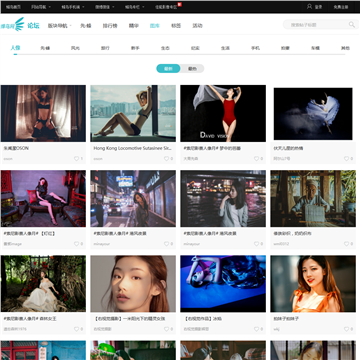The width and height of the screenshot is (360, 360).
Task: Open author wml0312 profile link
Action: click(281, 244)
